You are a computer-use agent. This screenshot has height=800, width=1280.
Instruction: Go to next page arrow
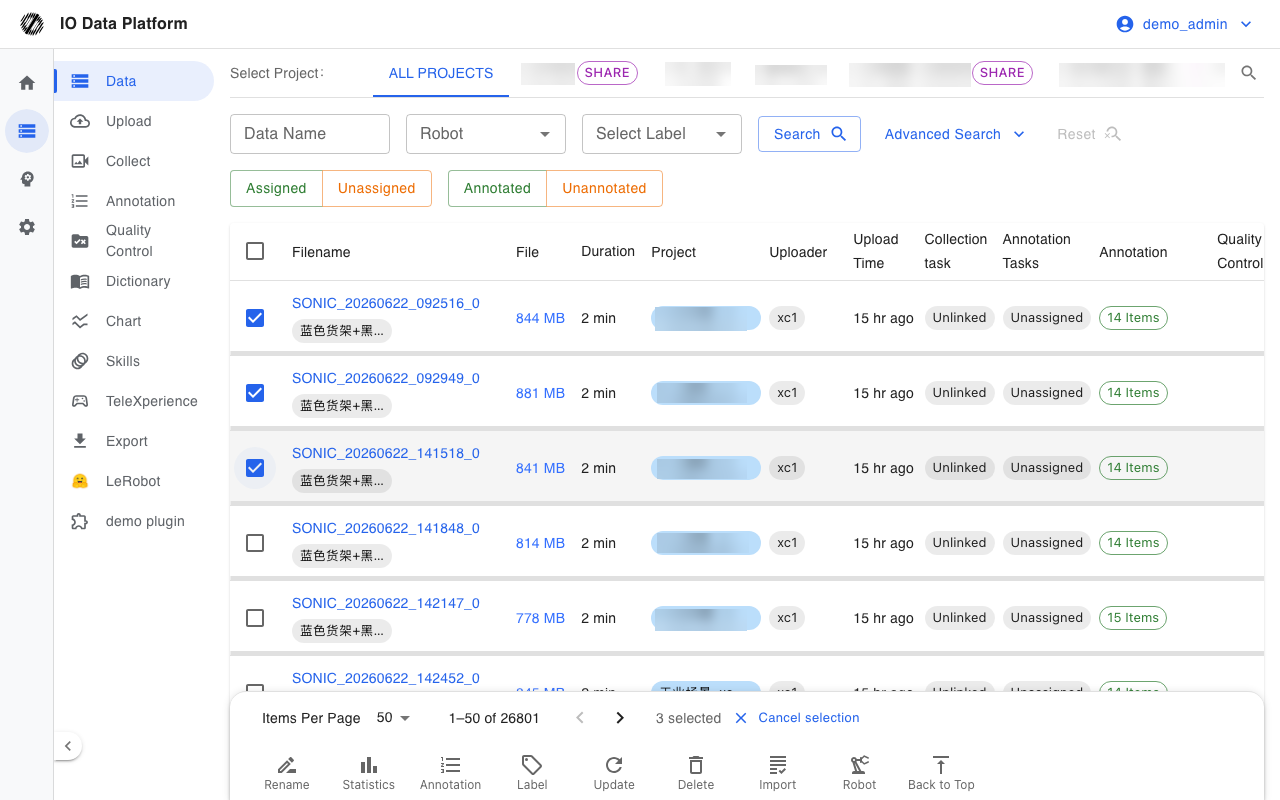[x=620, y=718]
